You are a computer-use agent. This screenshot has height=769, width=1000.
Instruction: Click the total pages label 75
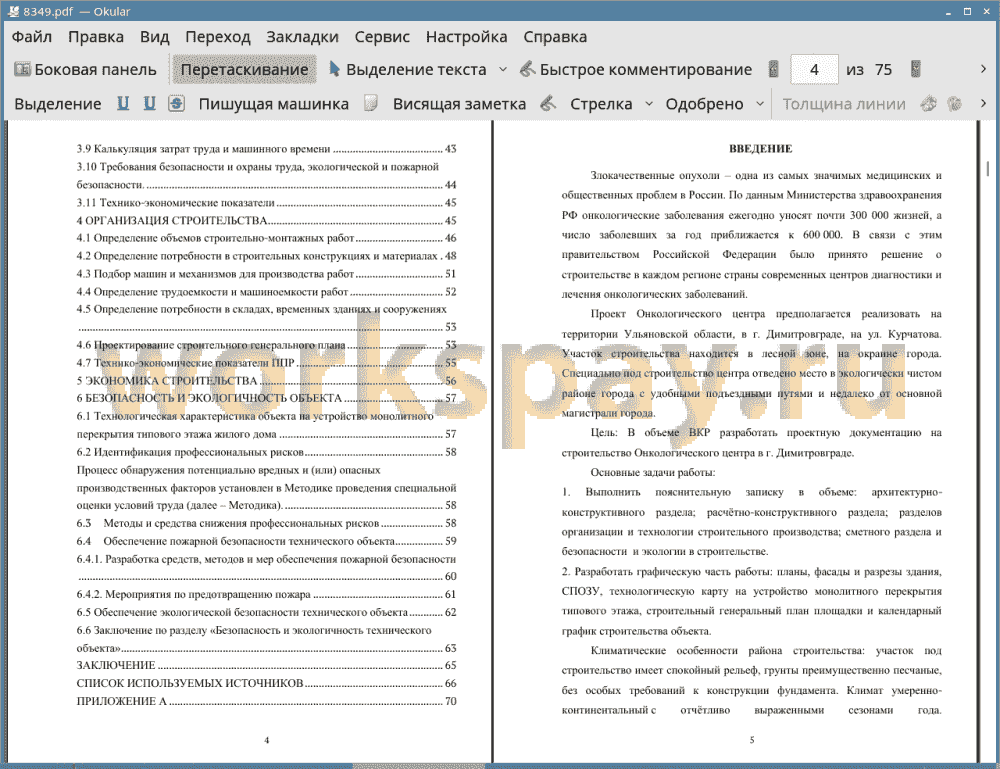coord(883,70)
